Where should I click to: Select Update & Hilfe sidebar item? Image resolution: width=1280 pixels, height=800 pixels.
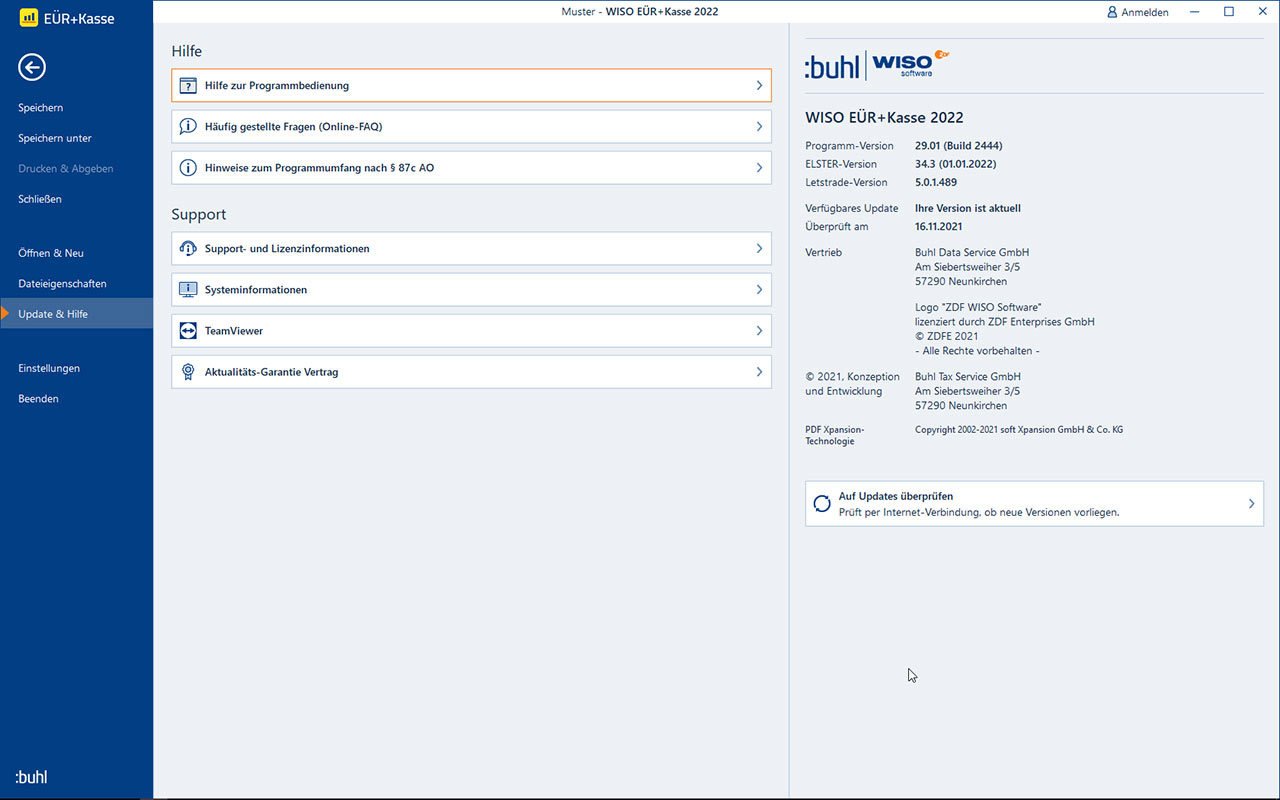pos(77,314)
